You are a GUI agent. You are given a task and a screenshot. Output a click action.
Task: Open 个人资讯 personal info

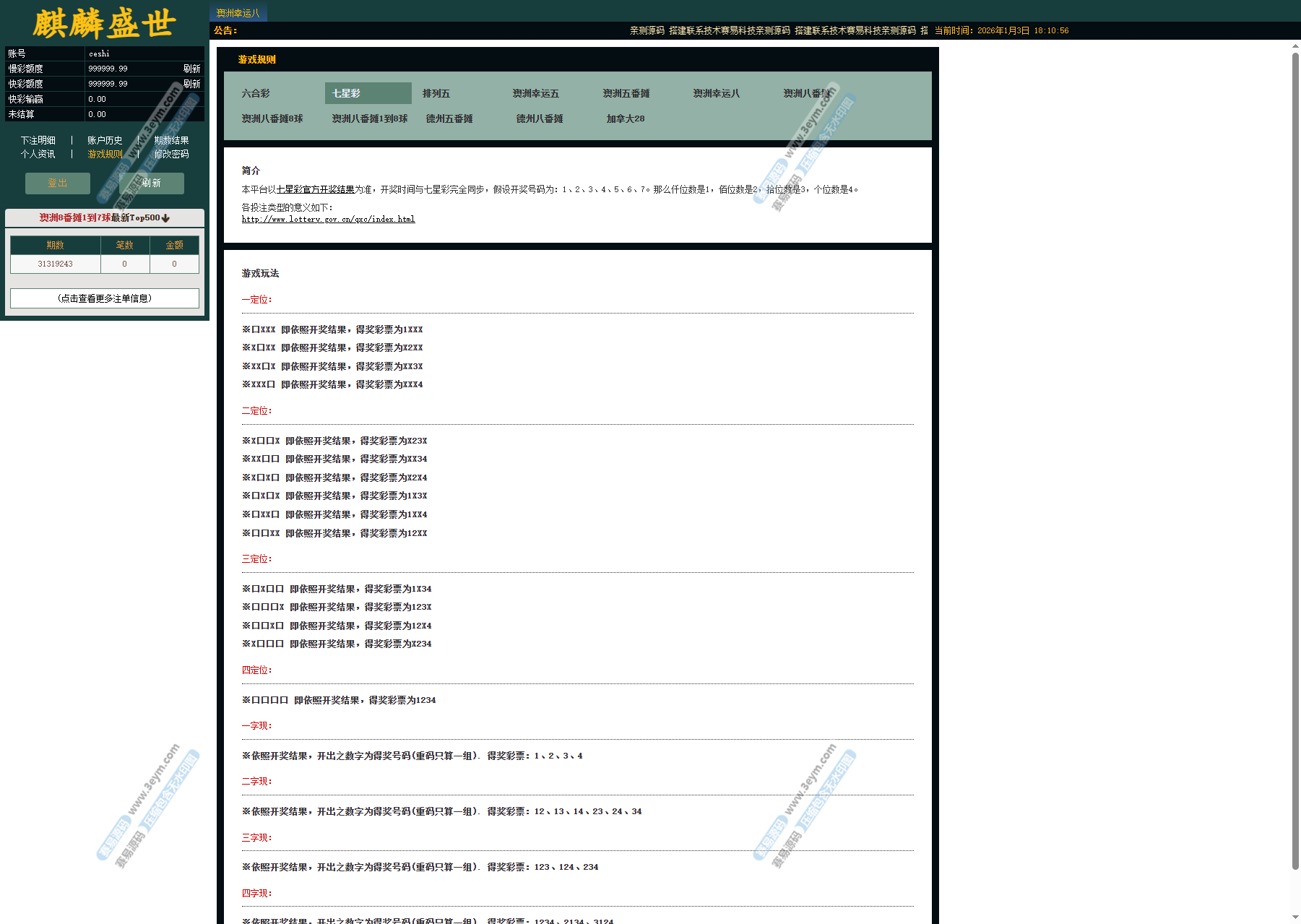coord(38,154)
